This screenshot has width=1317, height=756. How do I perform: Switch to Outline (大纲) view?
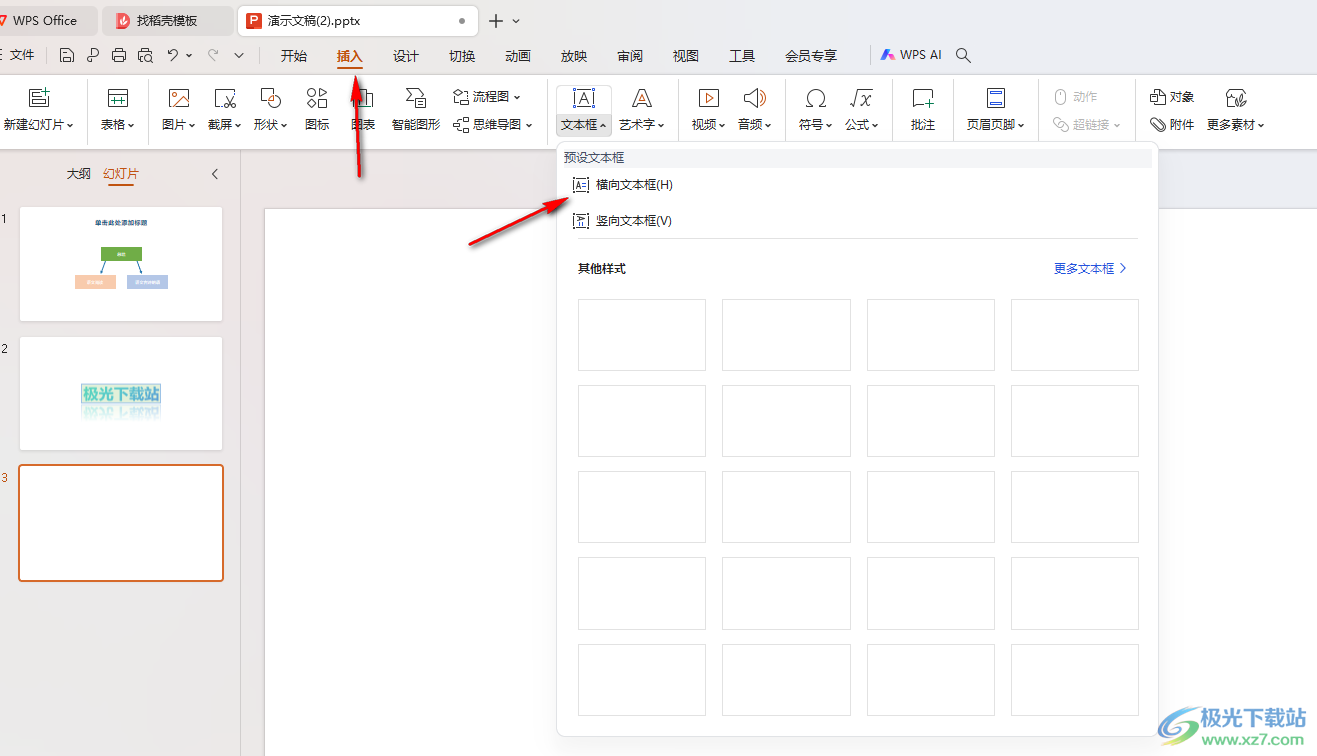78,174
